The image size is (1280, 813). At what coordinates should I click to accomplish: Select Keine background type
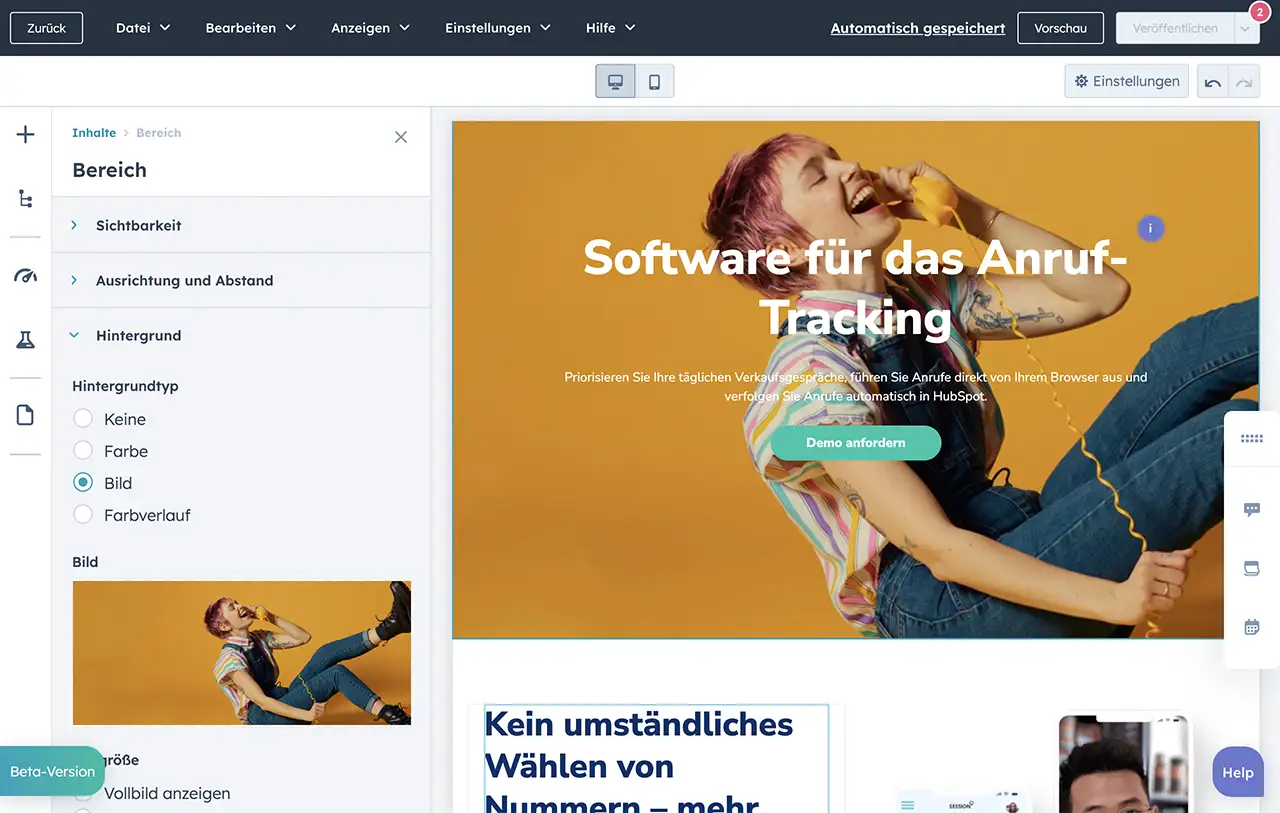coord(83,419)
